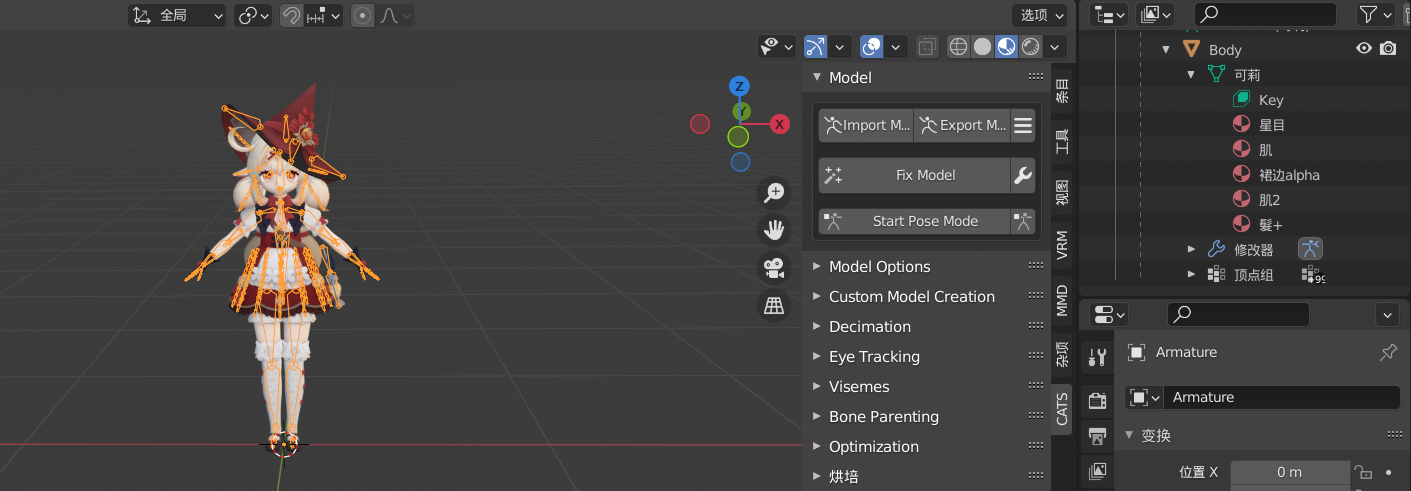Click the green Y axis gizmo ball
Viewport: 1411px width, 491px height.
pyautogui.click(x=741, y=111)
